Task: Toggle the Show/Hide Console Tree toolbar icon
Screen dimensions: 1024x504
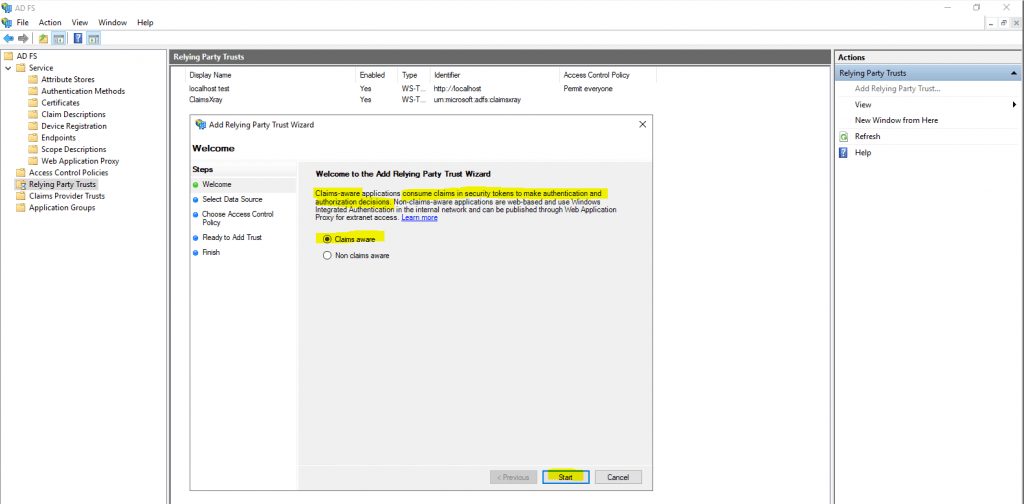Action: pyautogui.click(x=58, y=39)
